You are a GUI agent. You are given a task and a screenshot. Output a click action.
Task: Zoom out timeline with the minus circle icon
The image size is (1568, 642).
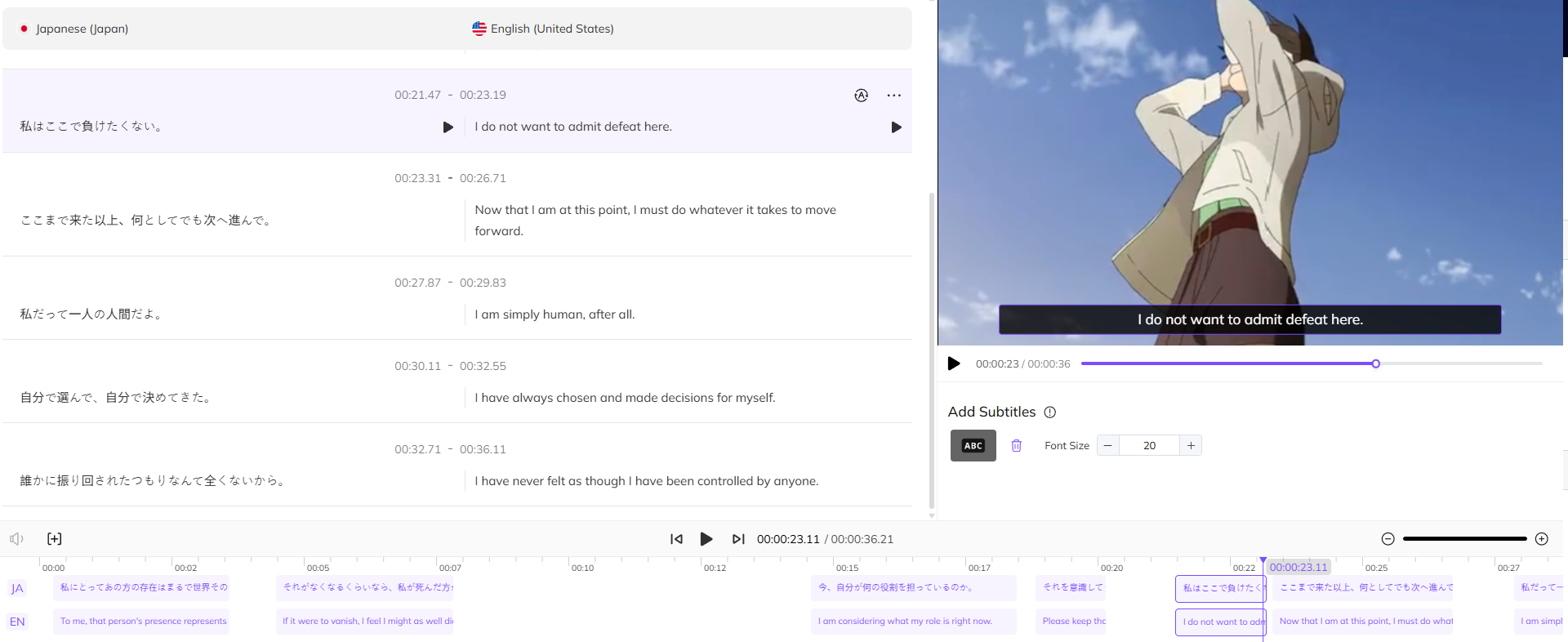[1388, 539]
